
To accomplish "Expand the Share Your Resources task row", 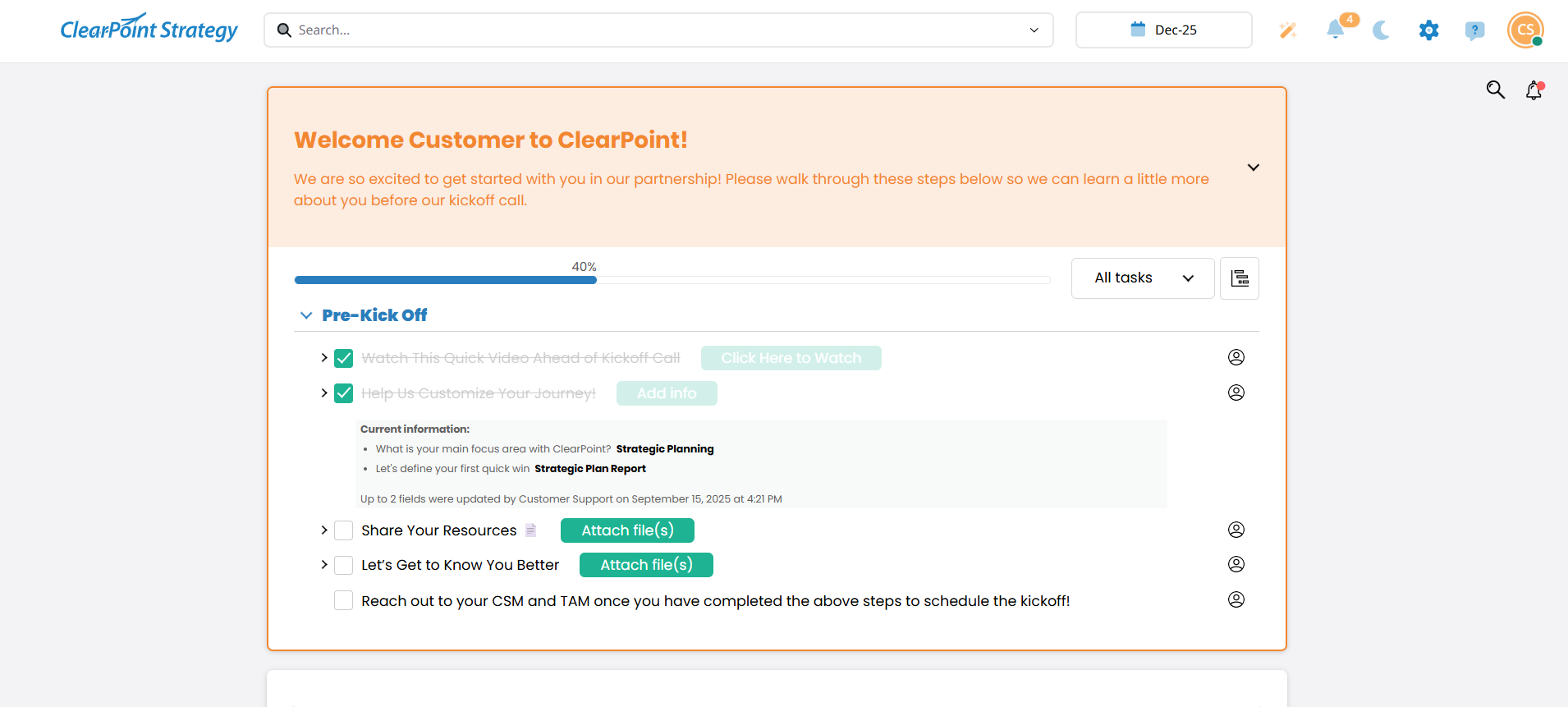I will (324, 530).
